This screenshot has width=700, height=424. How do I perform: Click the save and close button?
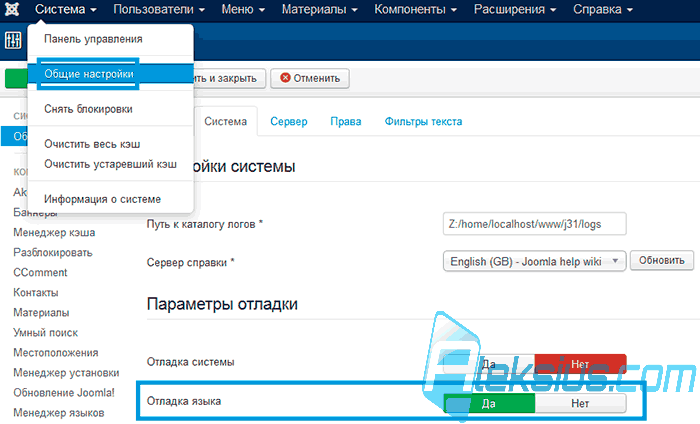point(229,78)
